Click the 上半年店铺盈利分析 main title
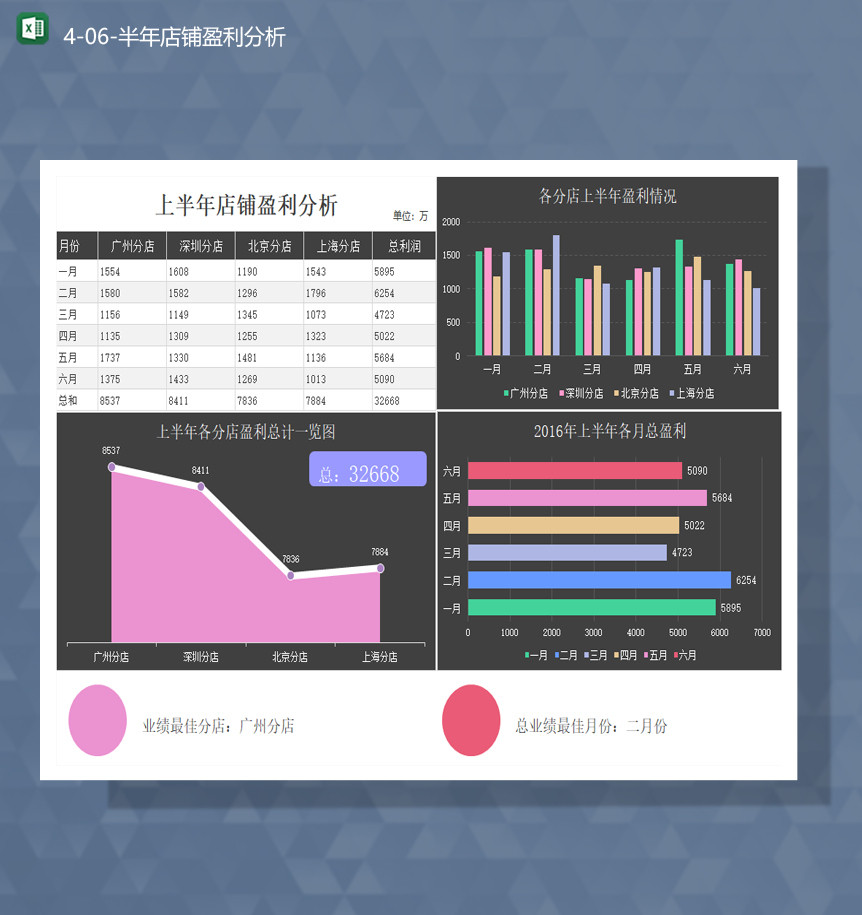This screenshot has width=862, height=915. [245, 203]
